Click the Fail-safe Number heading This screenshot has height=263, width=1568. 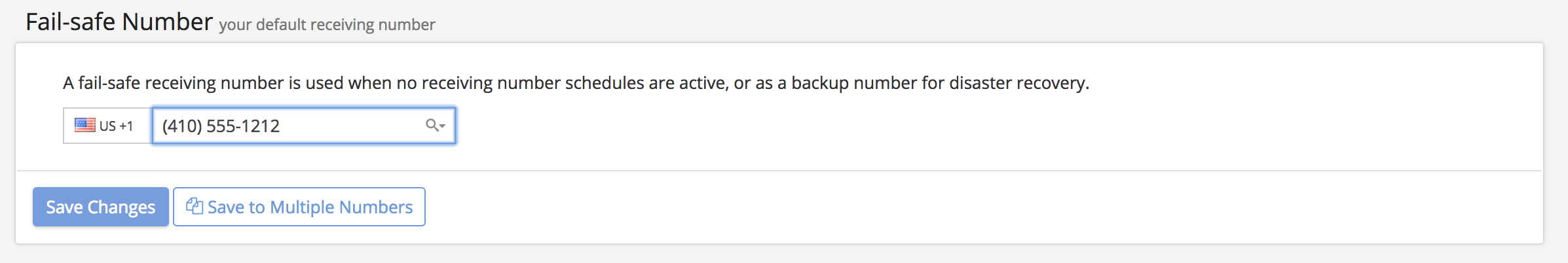click(x=119, y=22)
